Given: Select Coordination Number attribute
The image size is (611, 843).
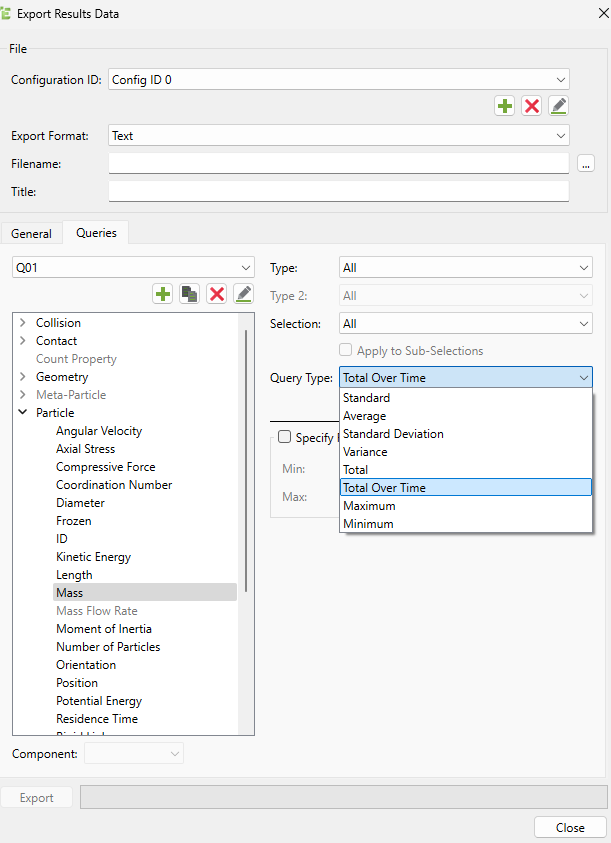Looking at the screenshot, I should pos(114,485).
